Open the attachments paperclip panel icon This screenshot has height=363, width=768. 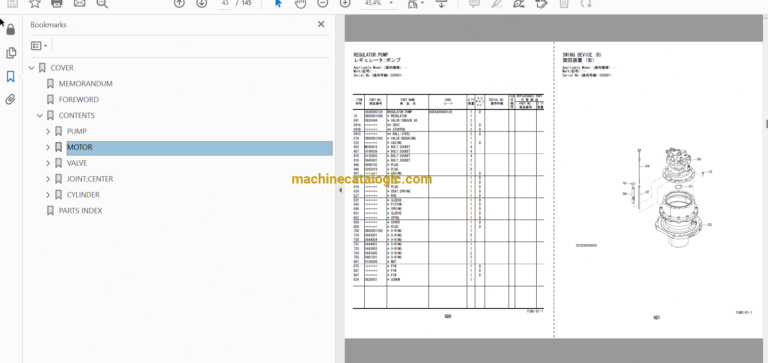click(x=11, y=99)
